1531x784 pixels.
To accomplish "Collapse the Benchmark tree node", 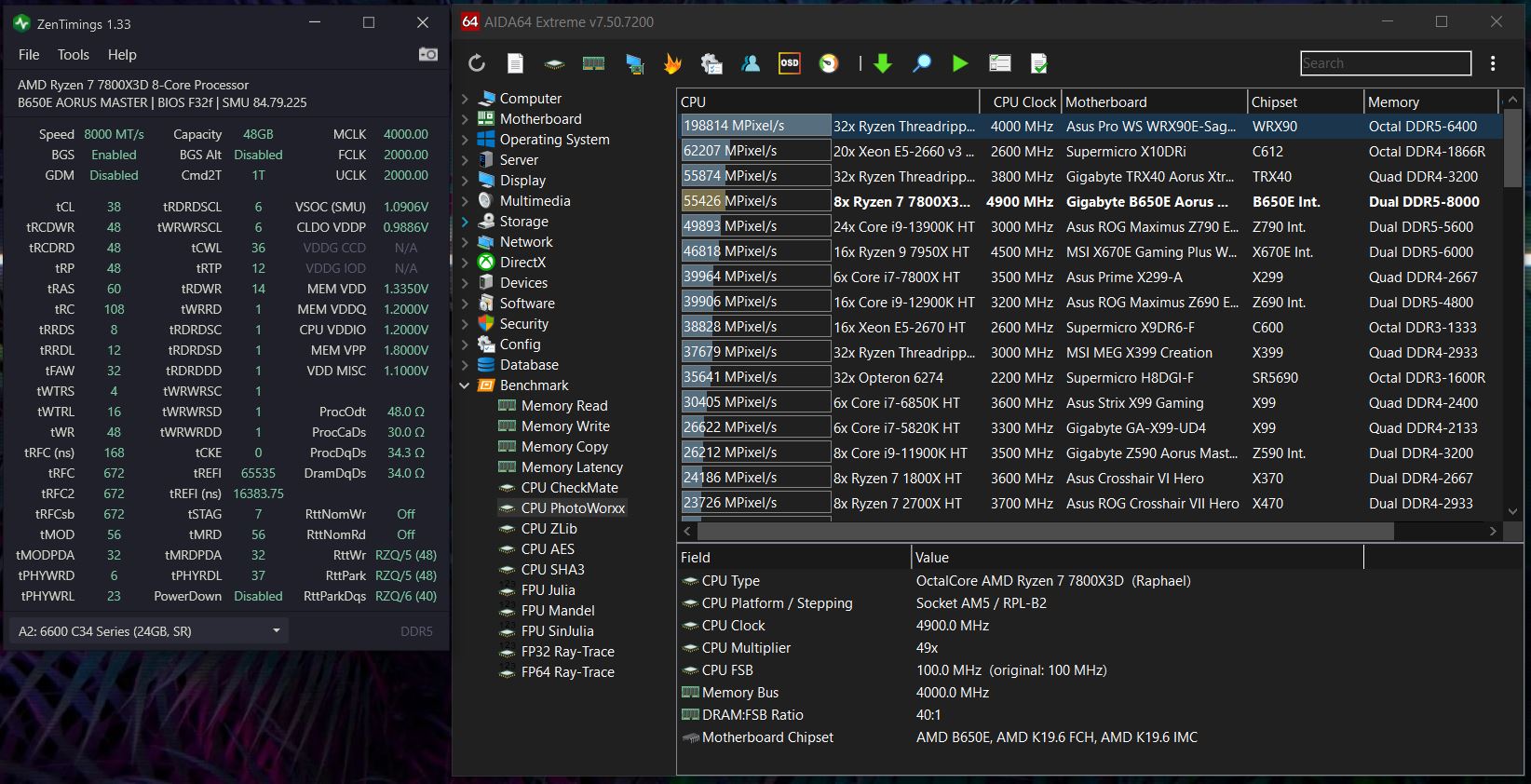I will coord(465,385).
